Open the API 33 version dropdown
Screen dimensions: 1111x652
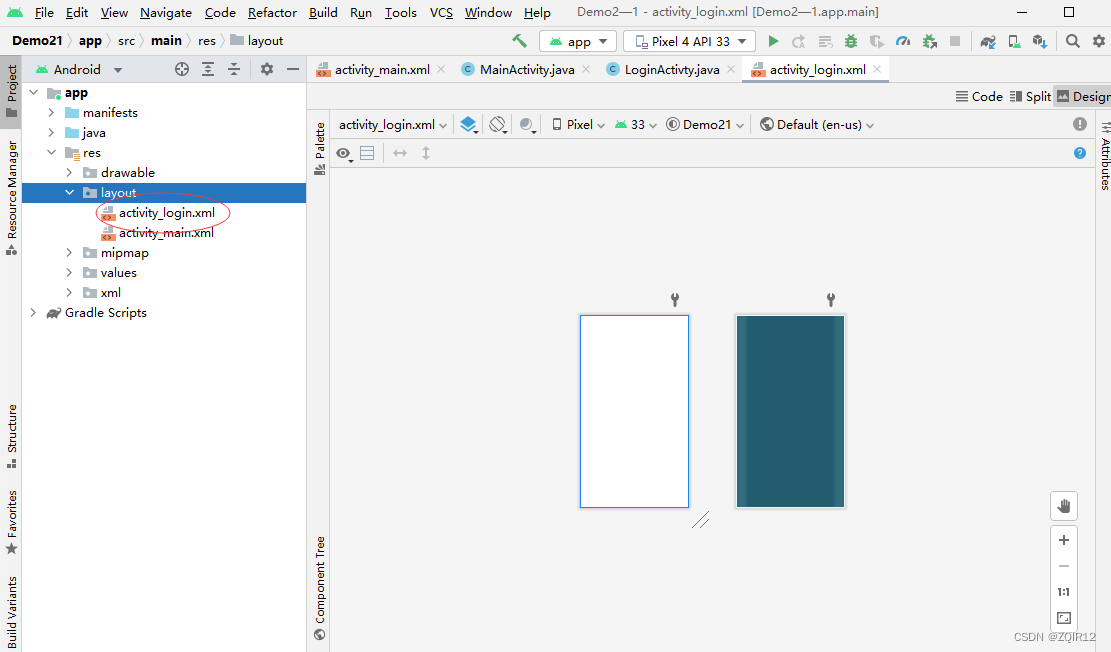(x=636, y=125)
